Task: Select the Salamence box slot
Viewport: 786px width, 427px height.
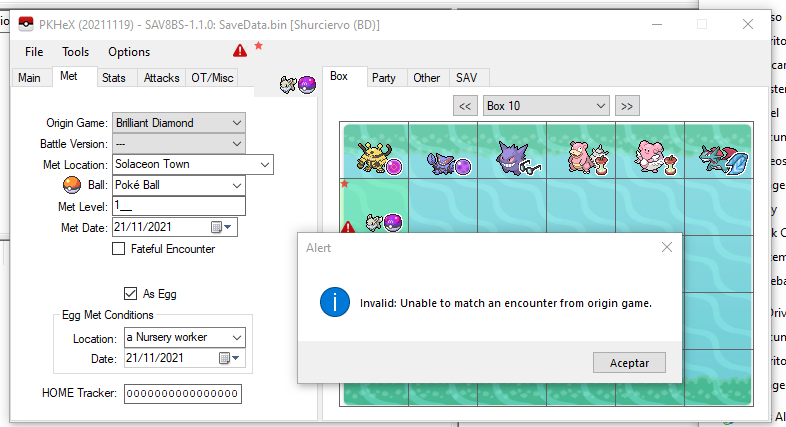Action: 719,151
